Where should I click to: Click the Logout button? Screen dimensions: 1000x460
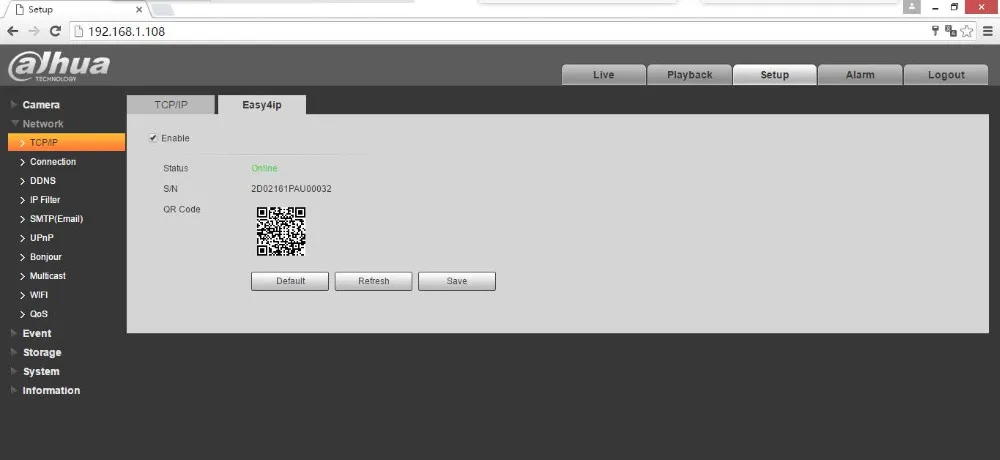946,75
